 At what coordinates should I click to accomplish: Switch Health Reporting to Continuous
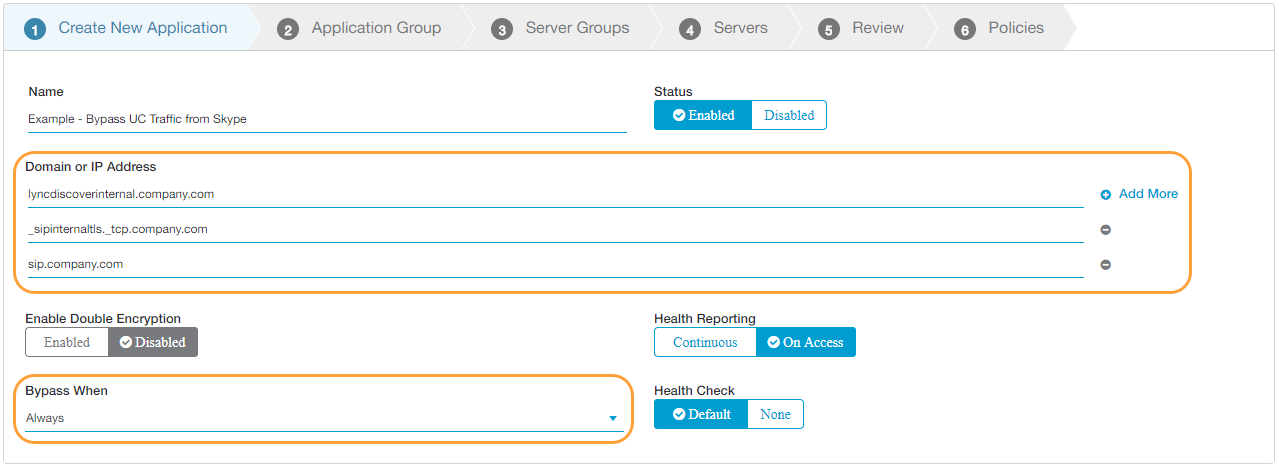[705, 342]
